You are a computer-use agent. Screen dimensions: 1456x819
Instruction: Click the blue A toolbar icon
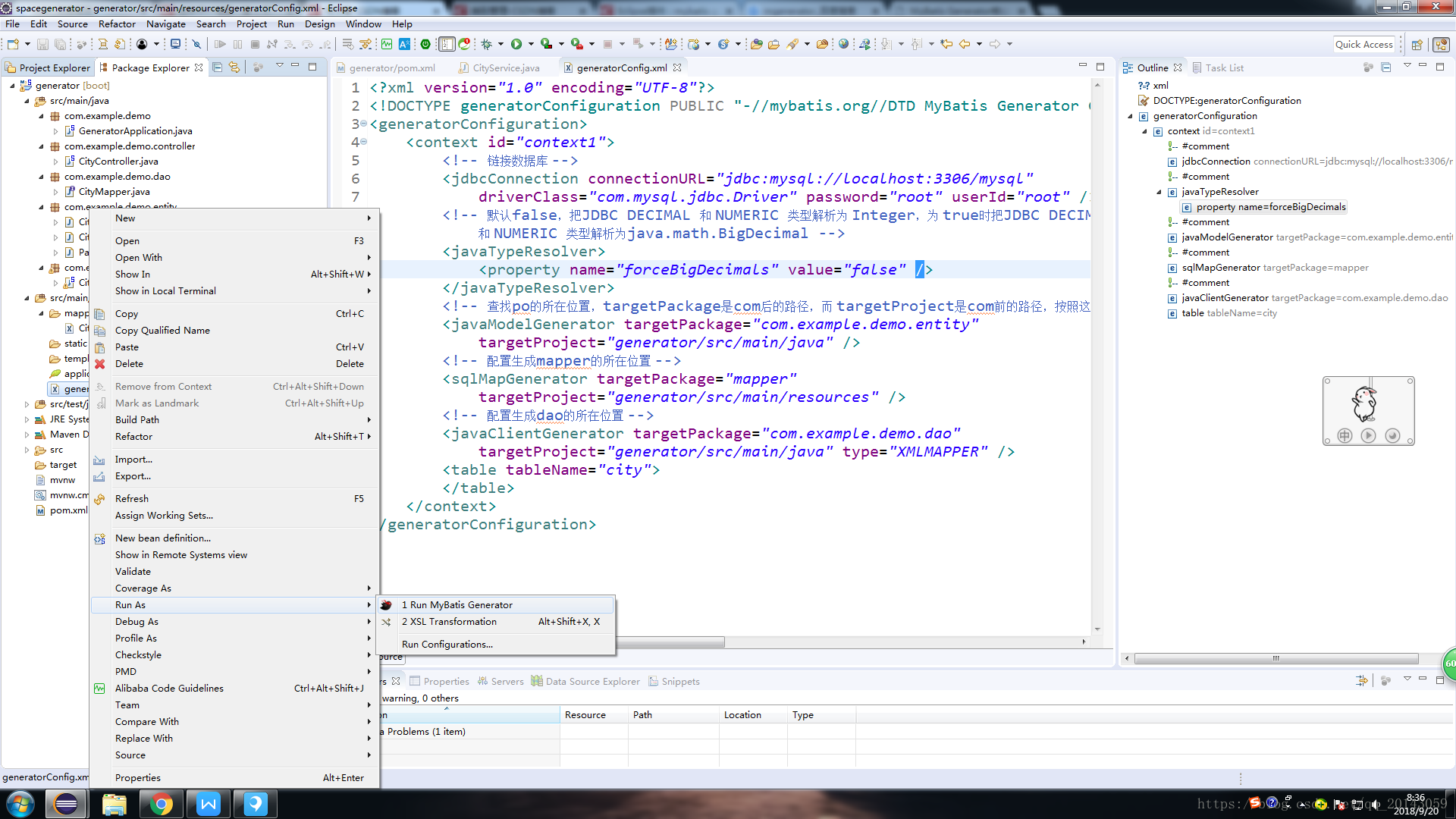(x=404, y=44)
